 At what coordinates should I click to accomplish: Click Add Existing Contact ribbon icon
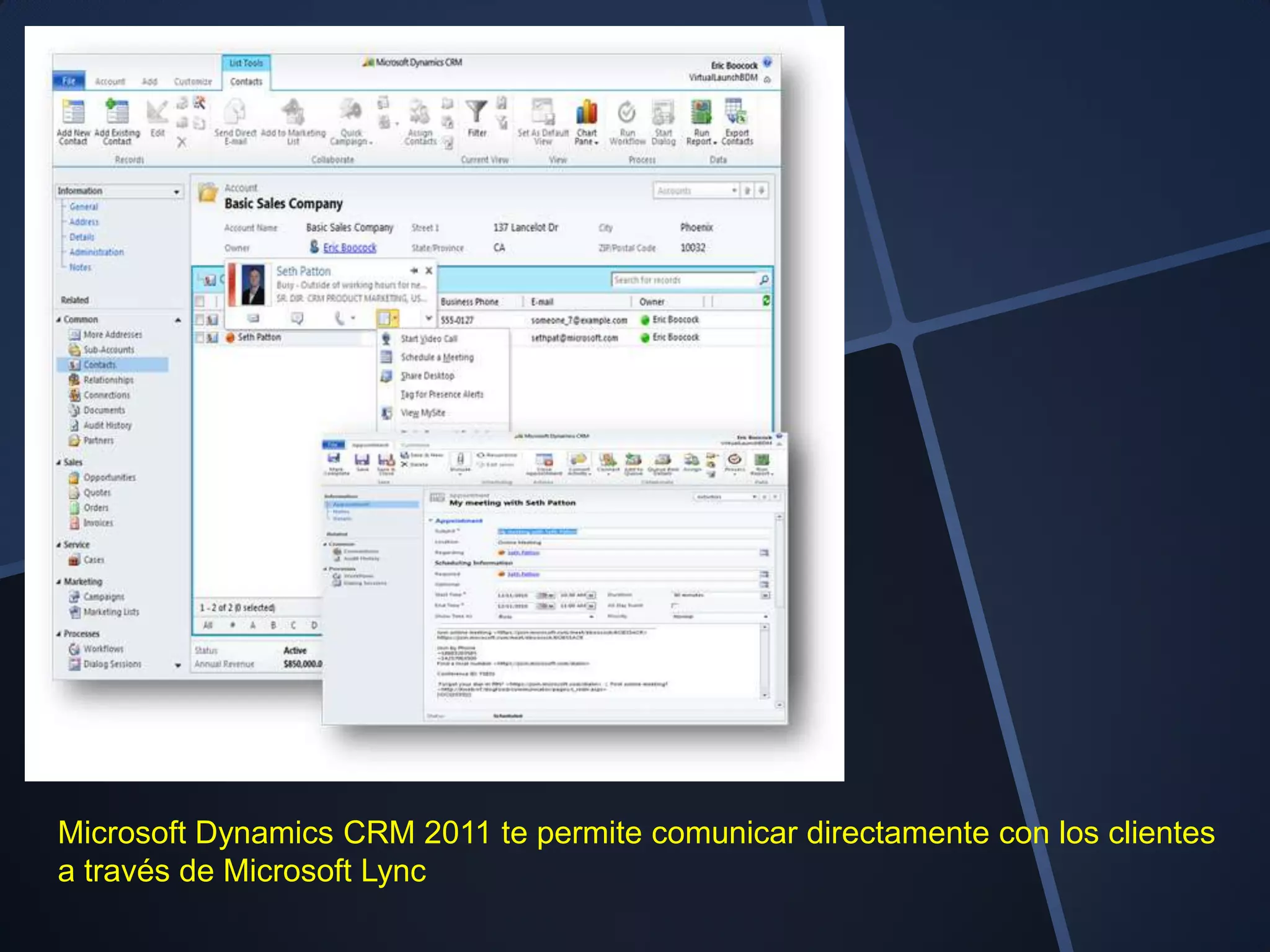pyautogui.click(x=117, y=113)
